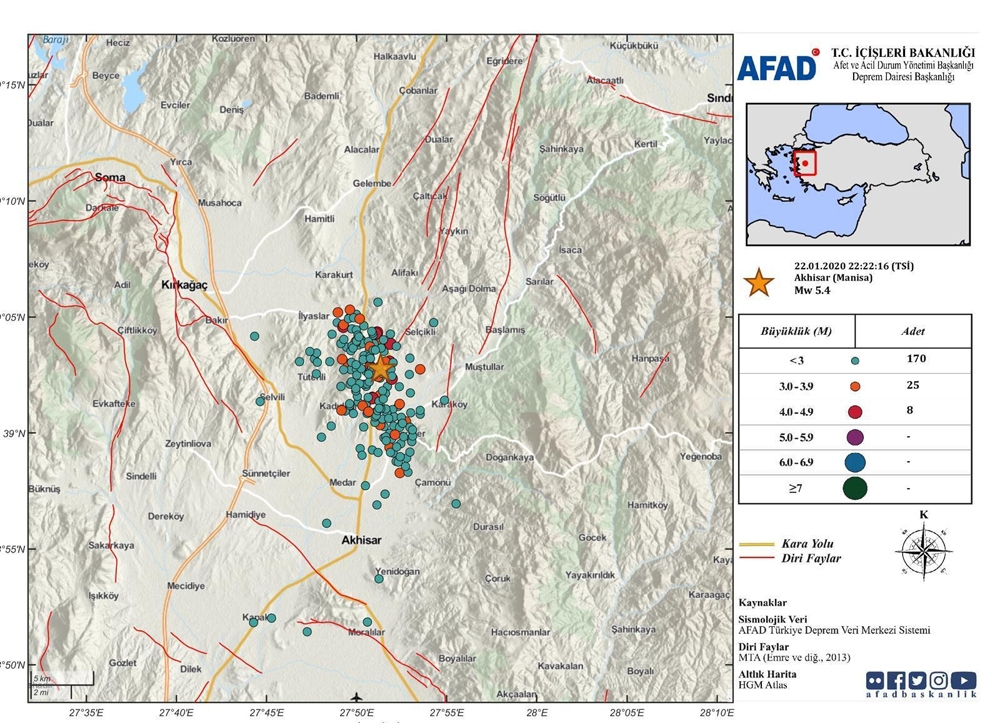1000x723 pixels.
Task: Open the Twitter bird icon
Action: click(917, 681)
